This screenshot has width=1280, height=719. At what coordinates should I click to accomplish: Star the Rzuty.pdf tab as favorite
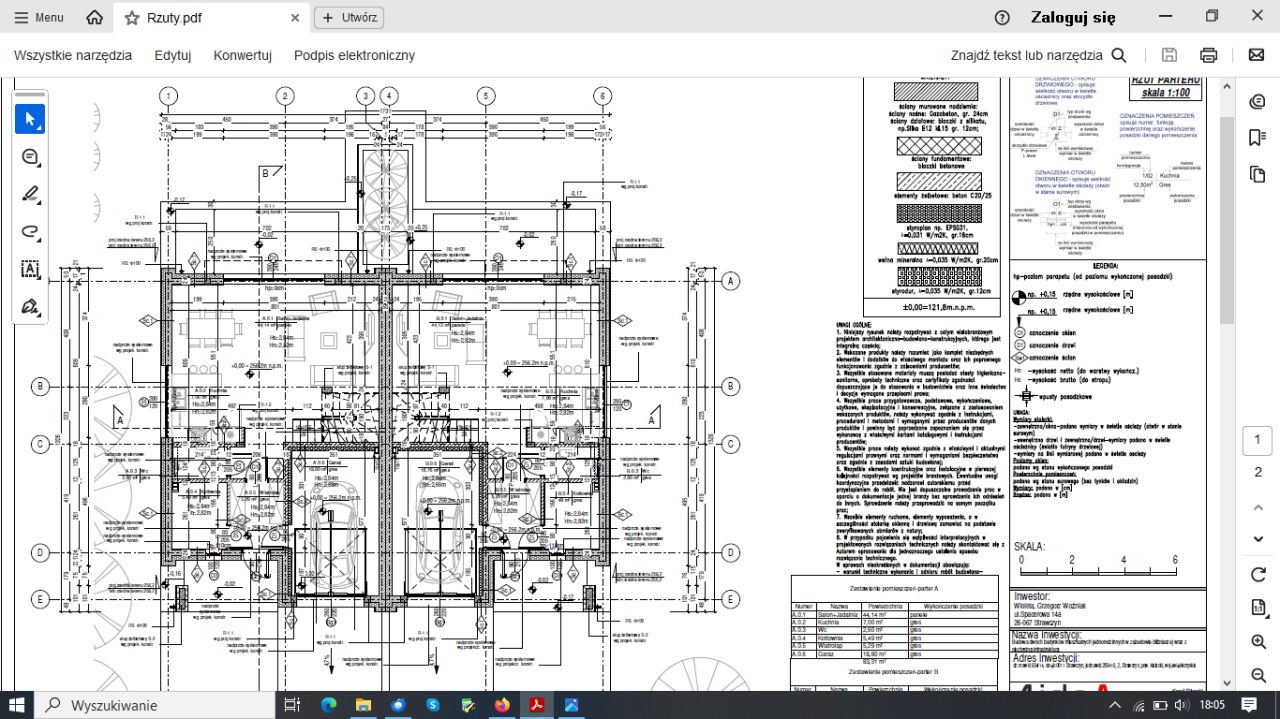click(x=132, y=18)
